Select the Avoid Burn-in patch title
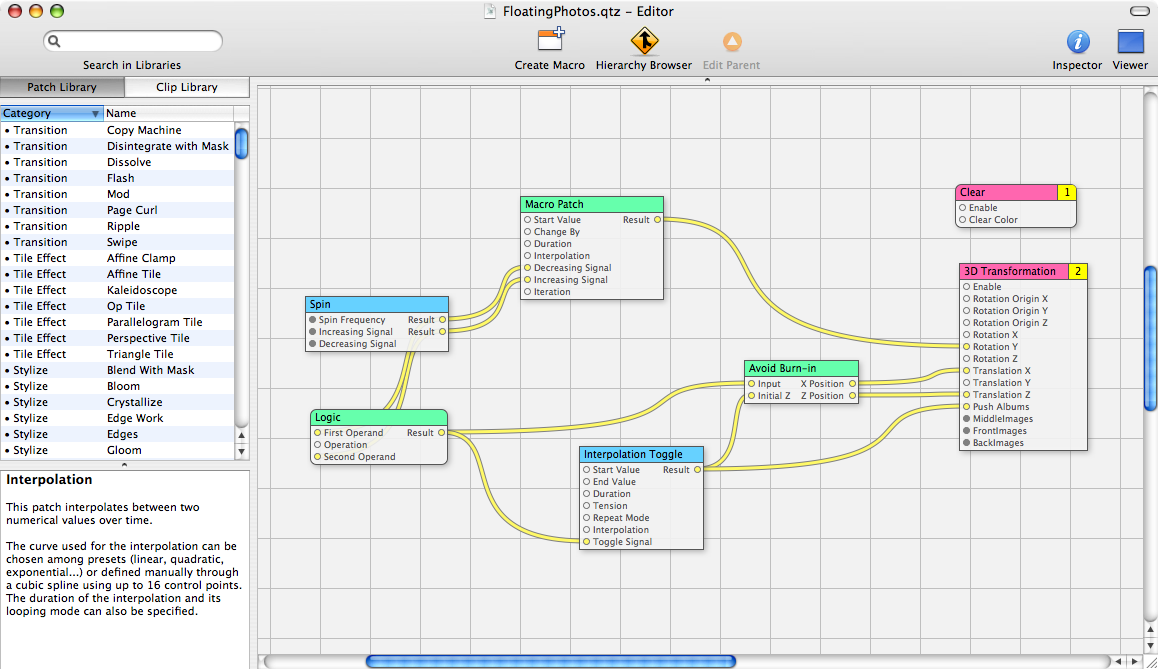This screenshot has width=1158, height=669. 801,368
